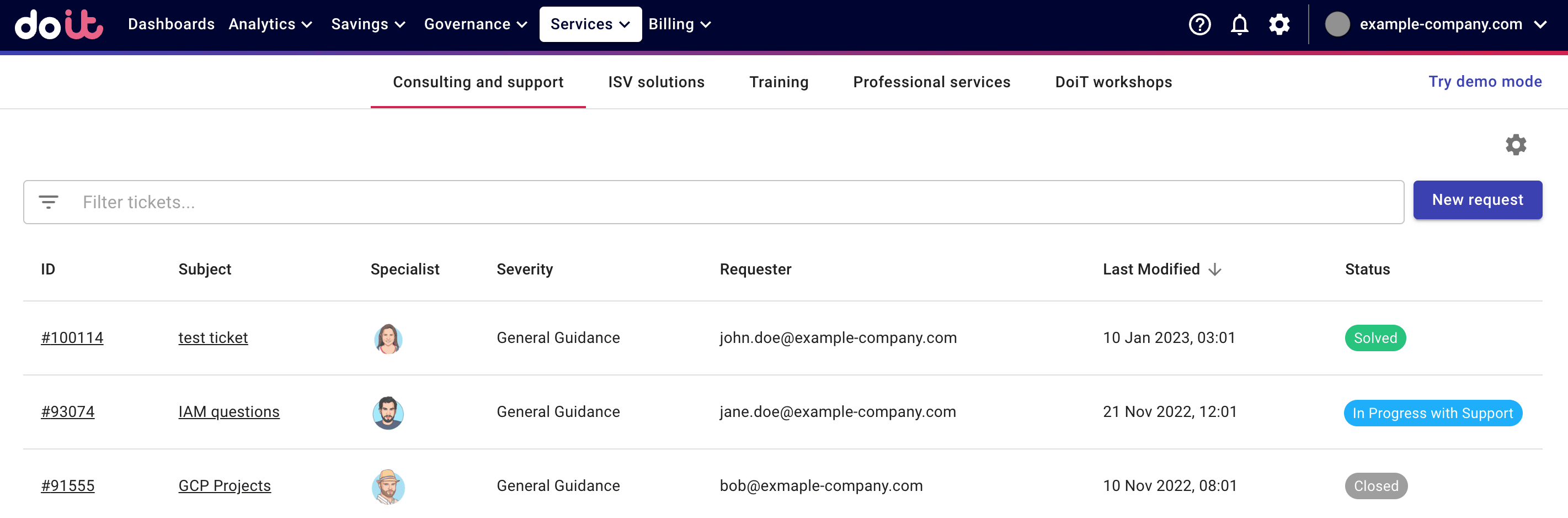Click the DoiT logo

click(x=59, y=24)
